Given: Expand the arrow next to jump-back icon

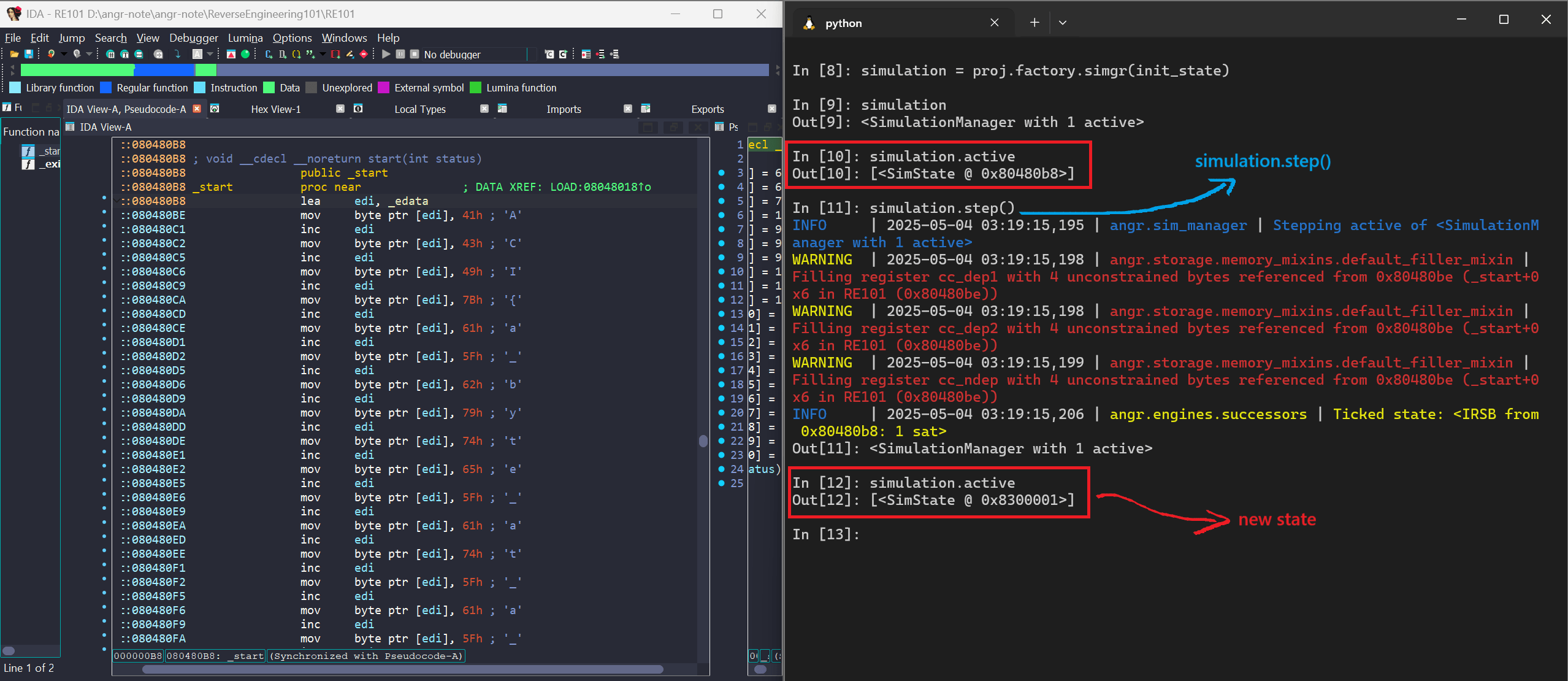Looking at the screenshot, I should [x=64, y=54].
